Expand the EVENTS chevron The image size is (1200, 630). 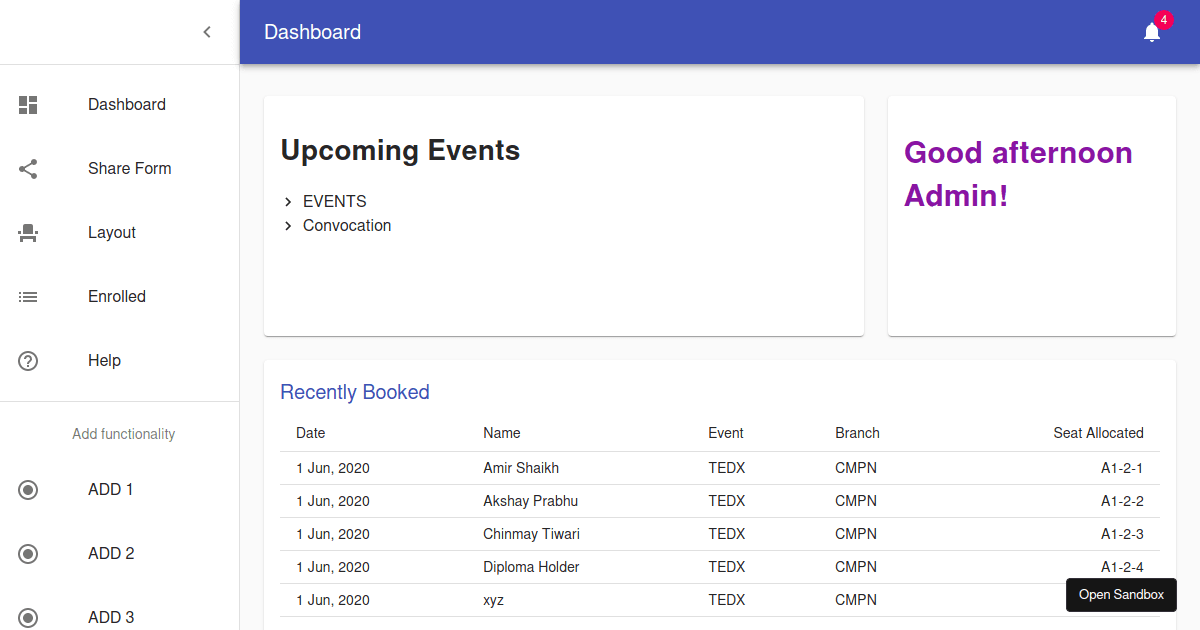(x=289, y=201)
